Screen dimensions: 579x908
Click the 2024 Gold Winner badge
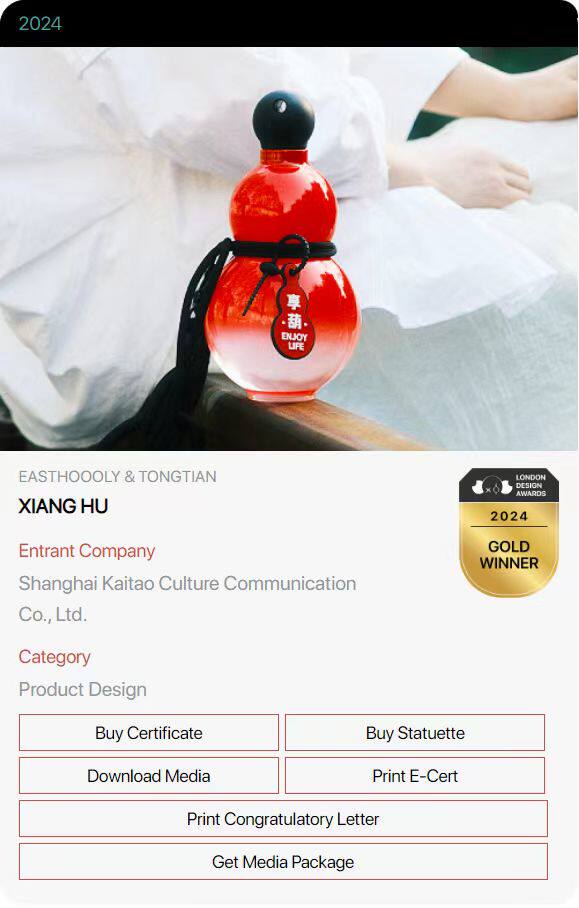(509, 533)
